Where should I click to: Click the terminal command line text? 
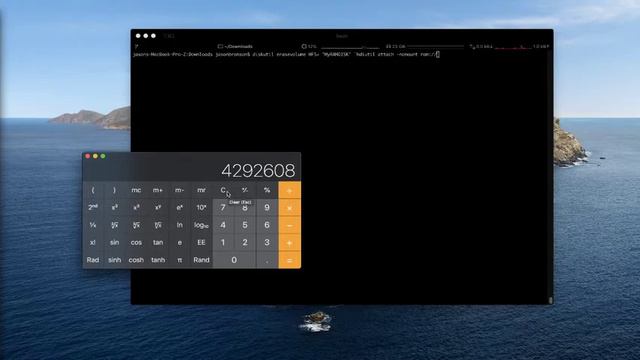click(x=286, y=54)
